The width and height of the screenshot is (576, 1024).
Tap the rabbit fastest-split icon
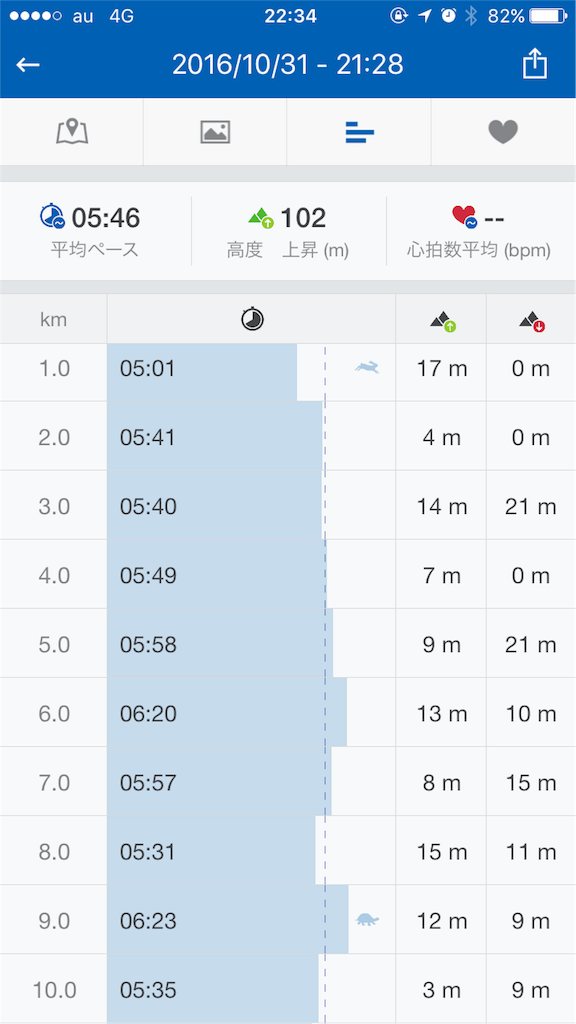367,368
